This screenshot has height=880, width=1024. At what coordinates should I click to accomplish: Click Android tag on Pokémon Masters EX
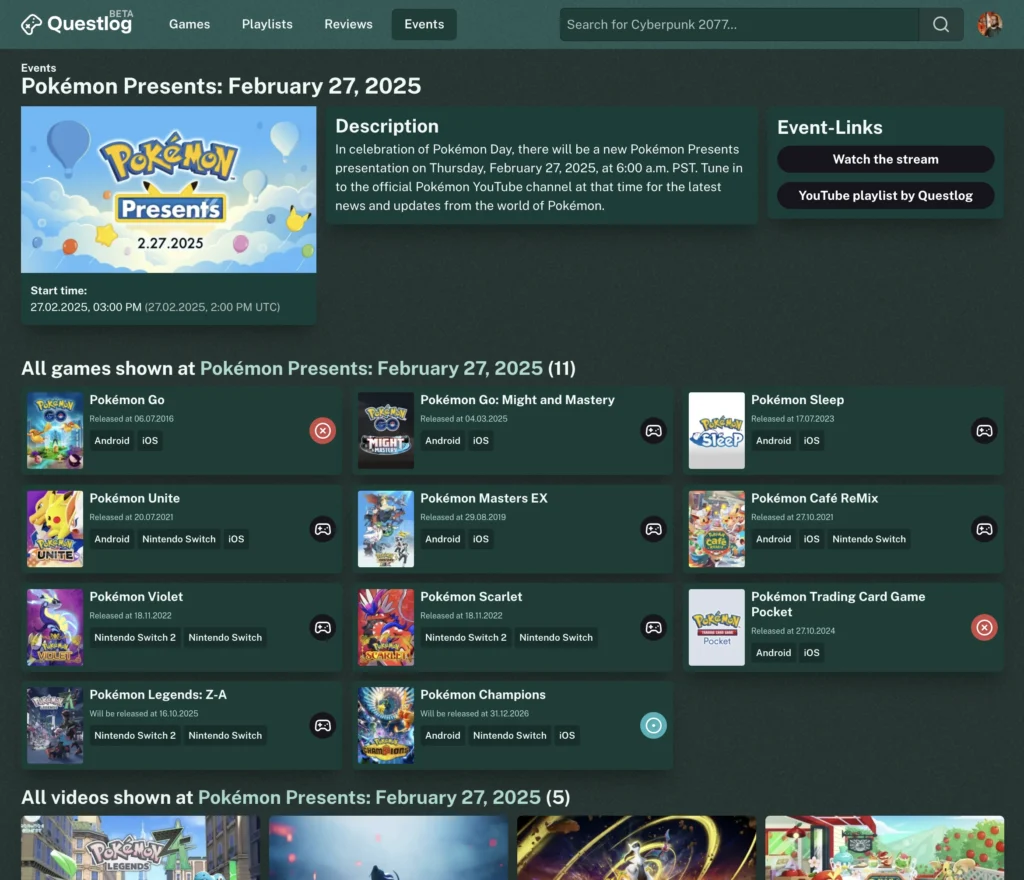[443, 539]
